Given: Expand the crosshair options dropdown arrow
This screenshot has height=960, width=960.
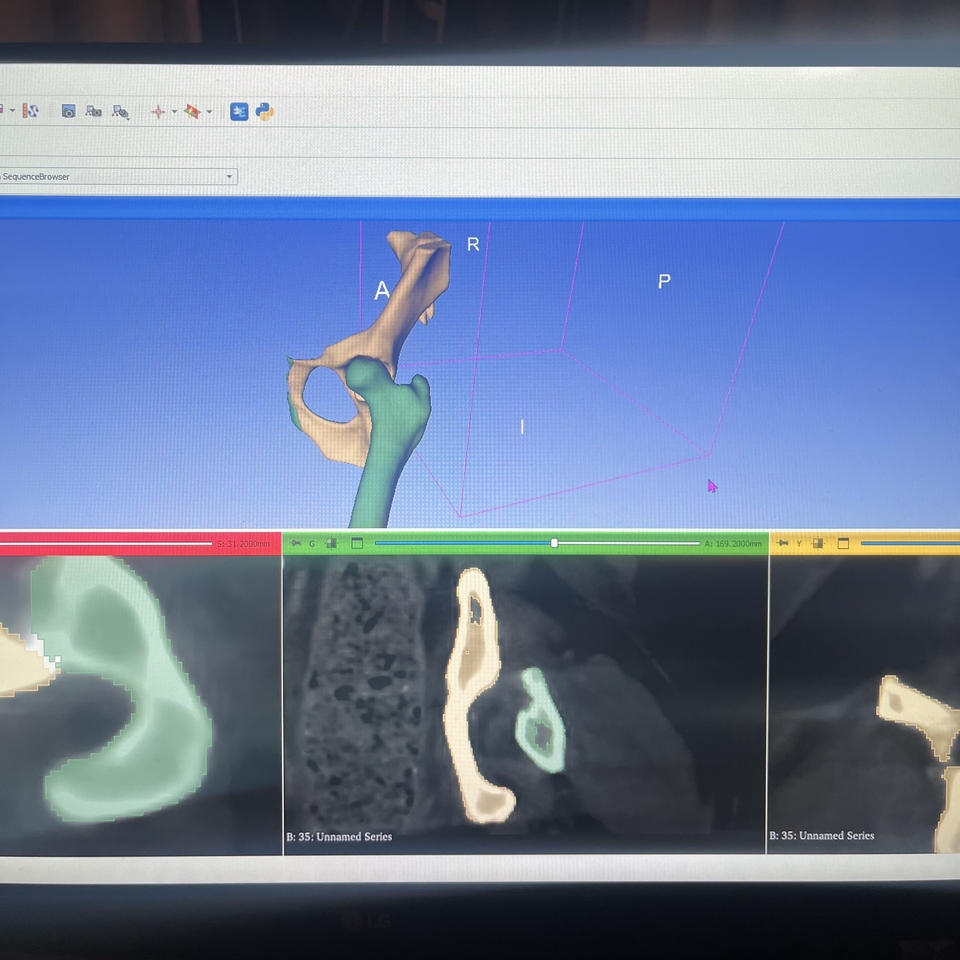Looking at the screenshot, I should [174, 112].
